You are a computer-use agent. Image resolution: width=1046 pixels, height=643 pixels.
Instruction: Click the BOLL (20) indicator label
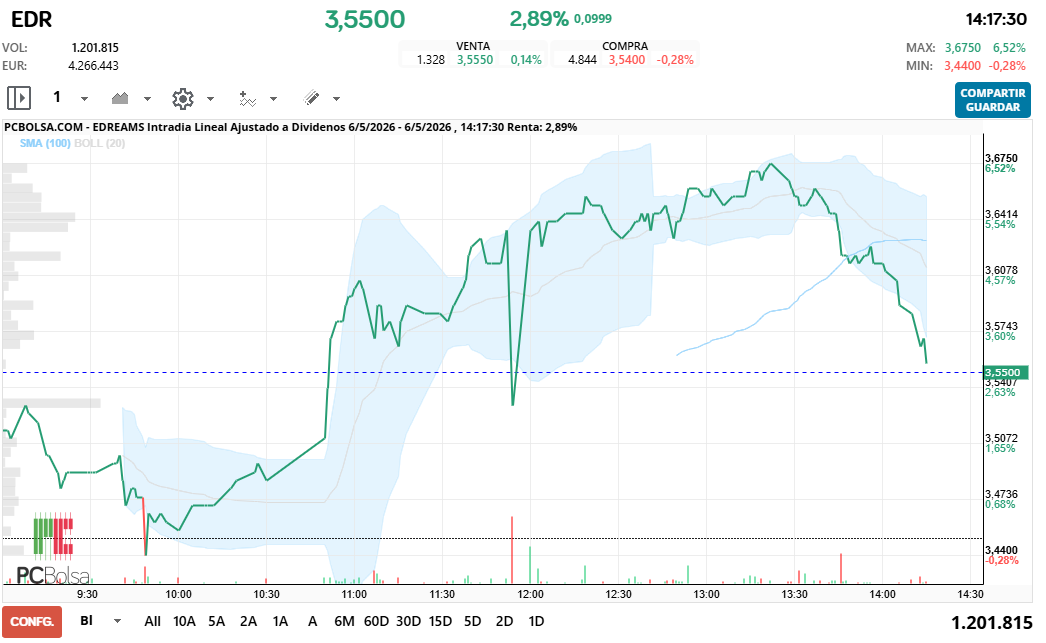click(x=99, y=143)
